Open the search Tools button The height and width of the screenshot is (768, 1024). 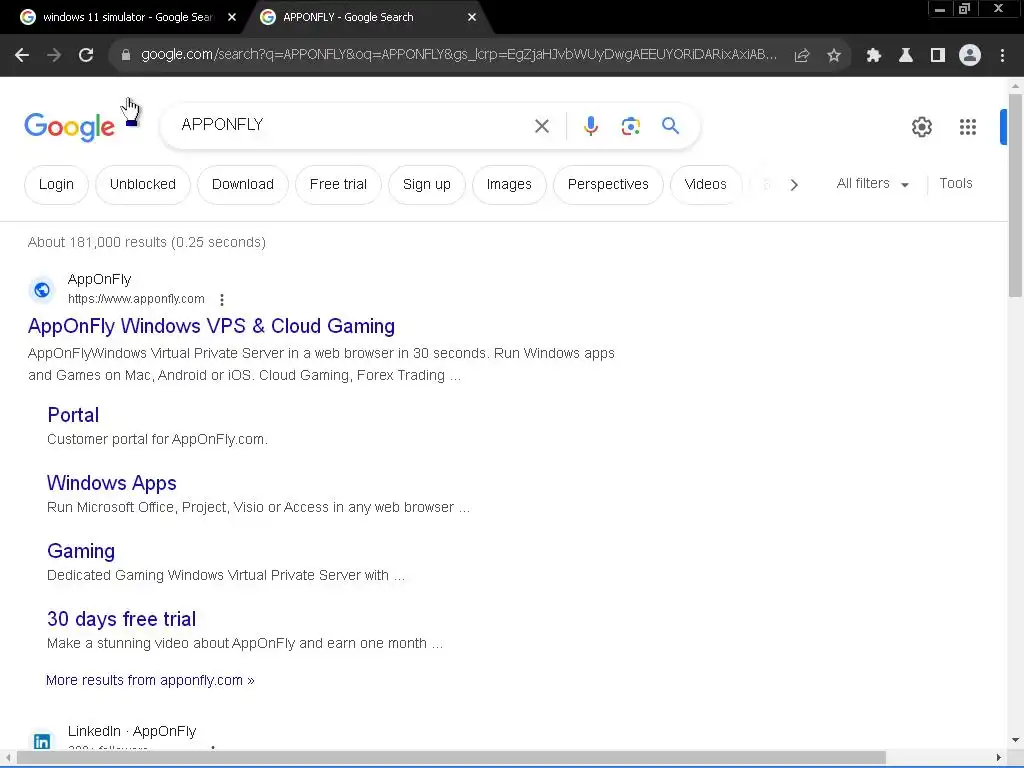tap(955, 184)
